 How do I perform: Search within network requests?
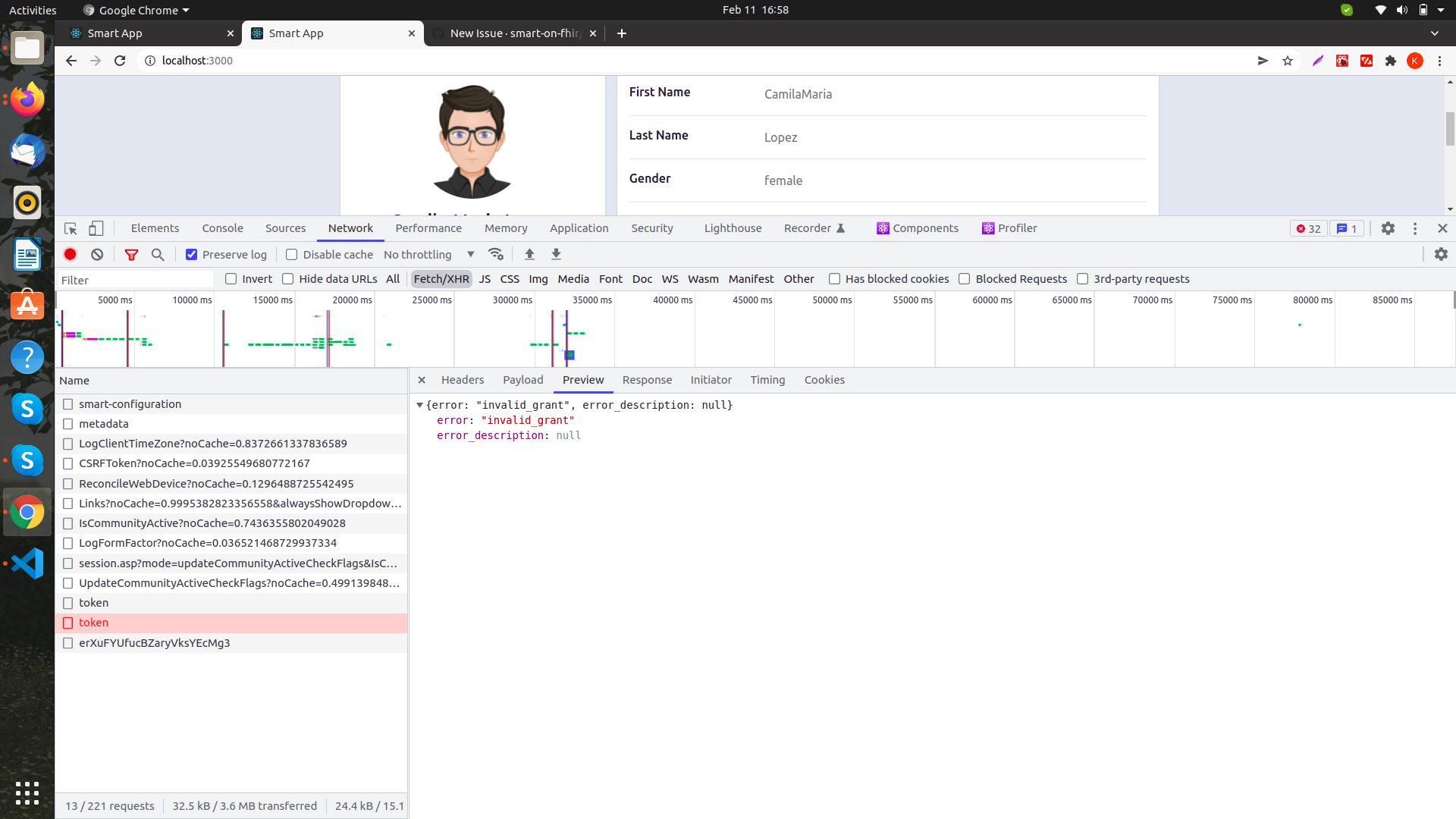(x=158, y=254)
